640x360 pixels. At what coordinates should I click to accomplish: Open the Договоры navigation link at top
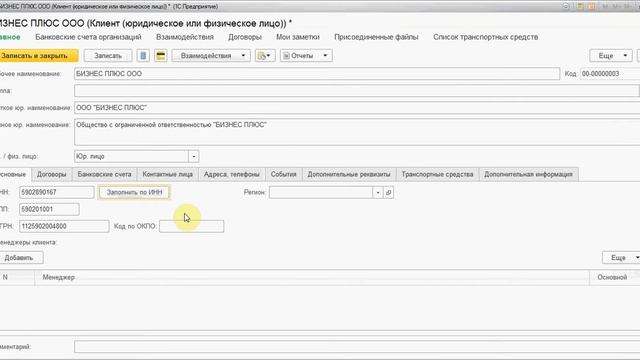pyautogui.click(x=245, y=37)
